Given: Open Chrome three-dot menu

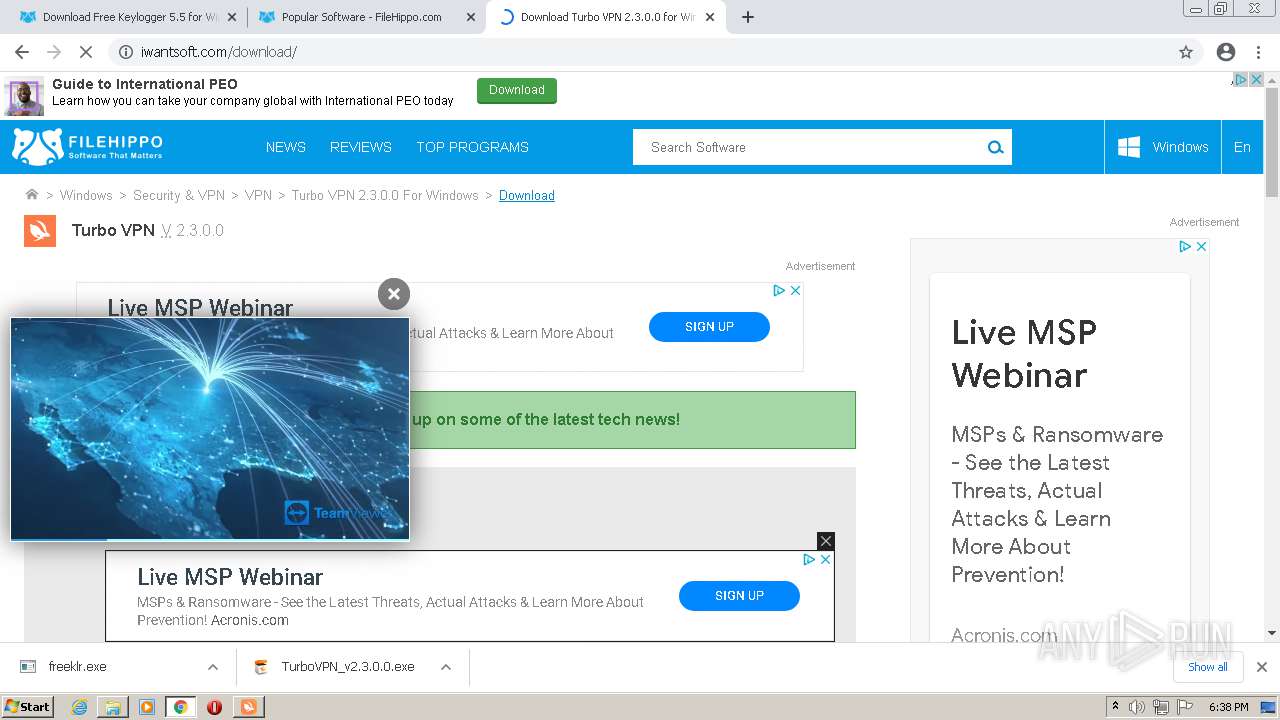Looking at the screenshot, I should pos(1258,52).
